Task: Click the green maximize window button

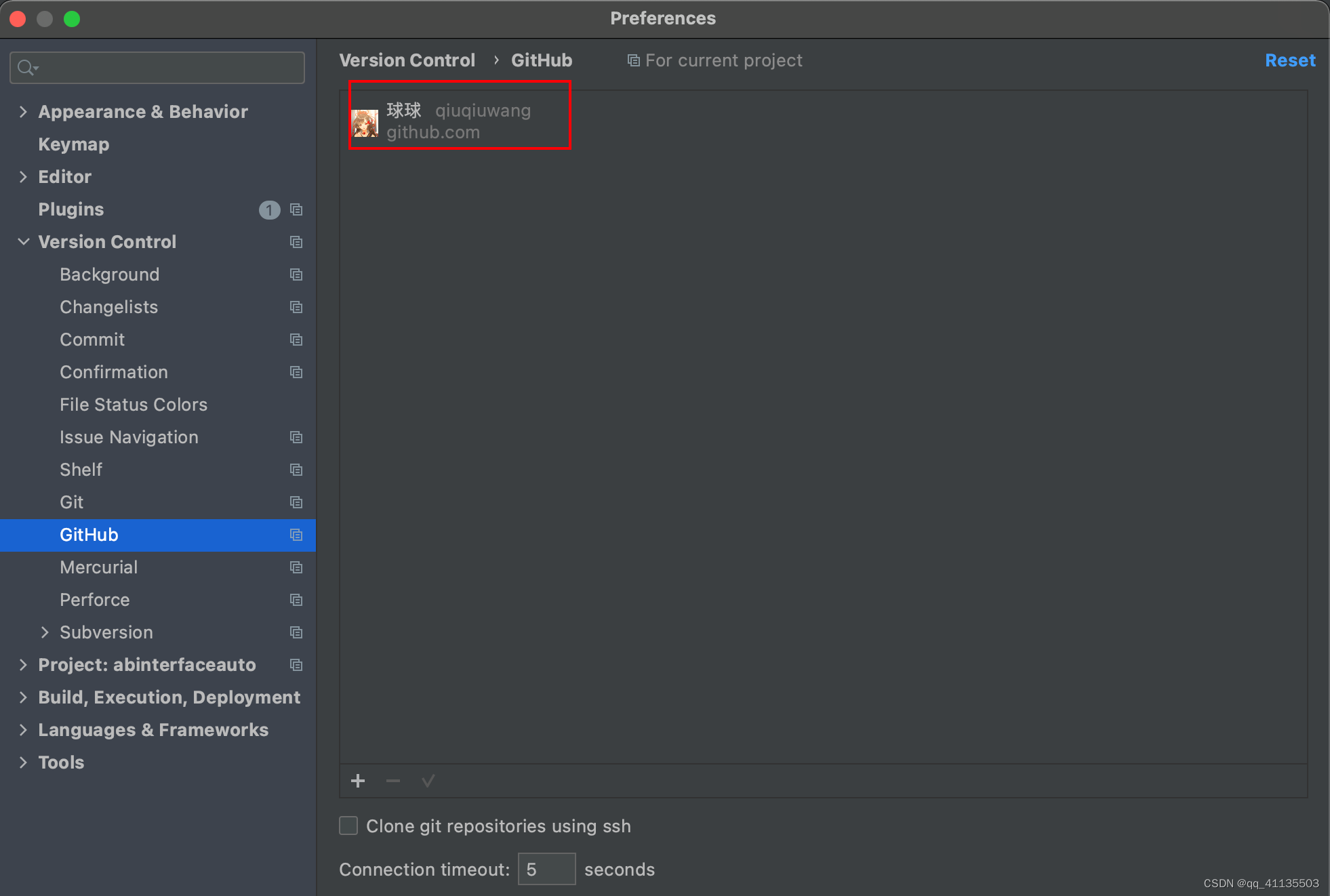Action: pyautogui.click(x=72, y=19)
